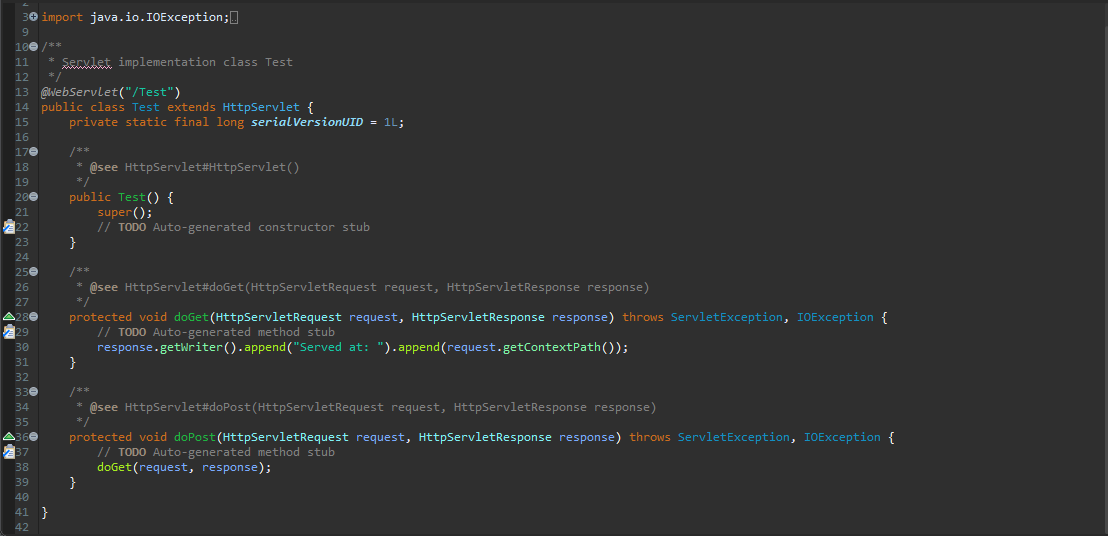The image size is (1108, 536).
Task: Collapse the constructor Javadoc on line 17
Action: pos(34,152)
